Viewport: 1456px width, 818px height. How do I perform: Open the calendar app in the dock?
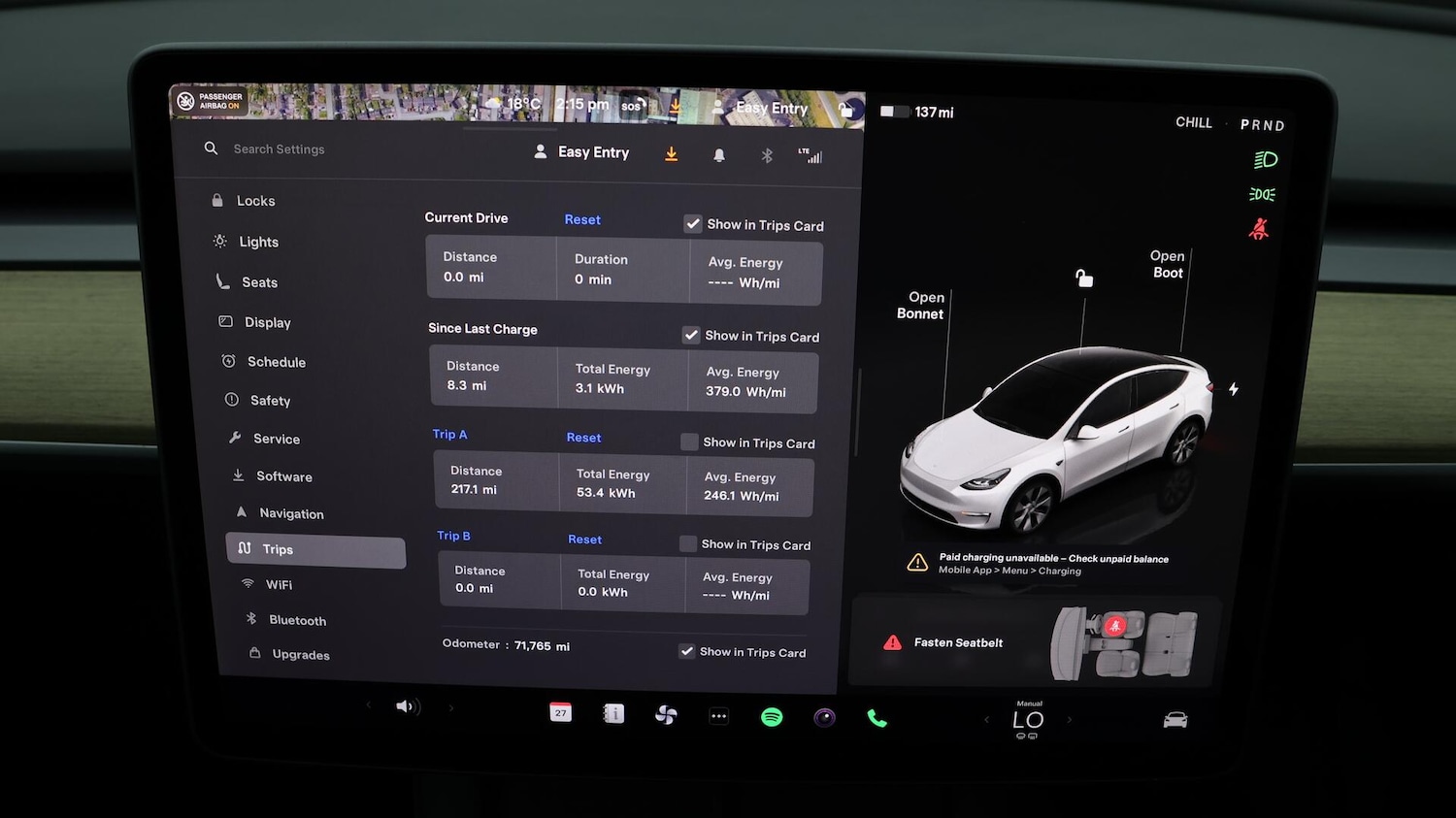click(x=560, y=712)
